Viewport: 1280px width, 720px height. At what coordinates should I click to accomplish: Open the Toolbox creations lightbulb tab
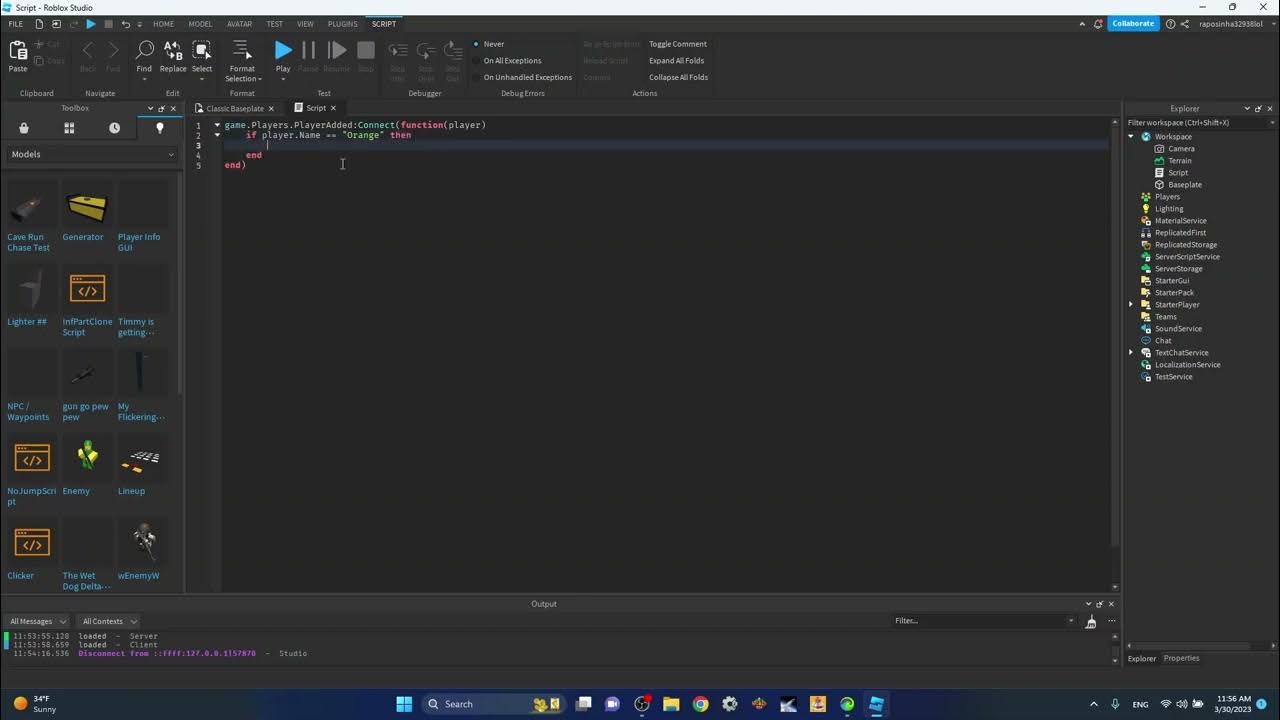(159, 128)
